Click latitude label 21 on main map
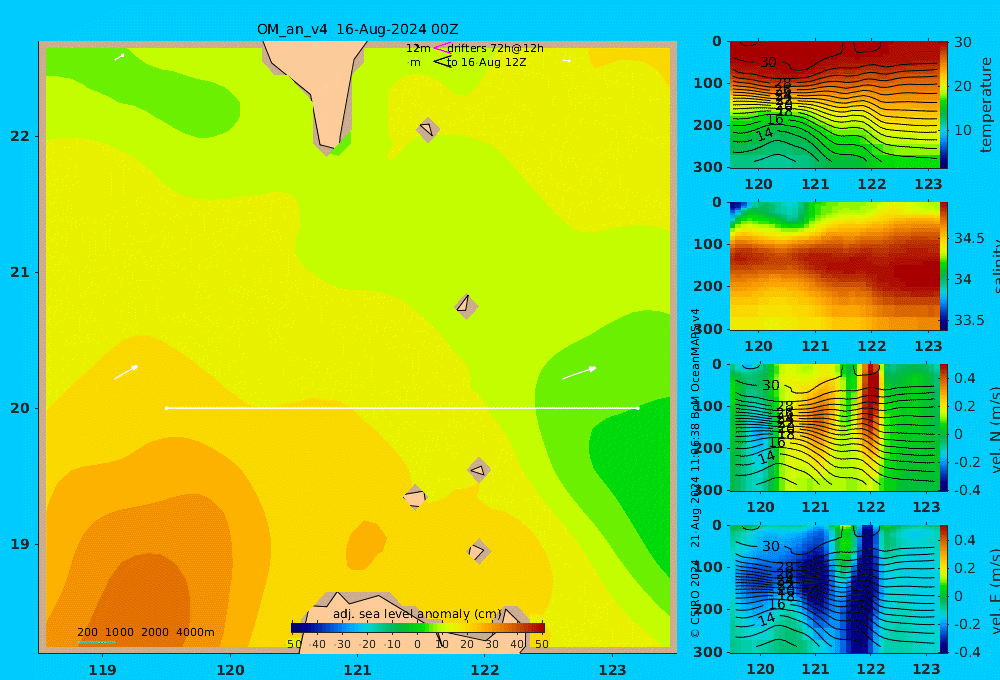Image resolution: width=1000 pixels, height=680 pixels. pyautogui.click(x=20, y=272)
